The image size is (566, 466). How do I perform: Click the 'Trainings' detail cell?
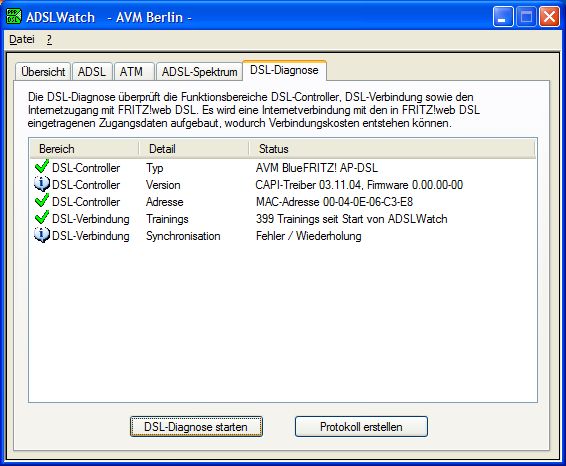point(167,219)
